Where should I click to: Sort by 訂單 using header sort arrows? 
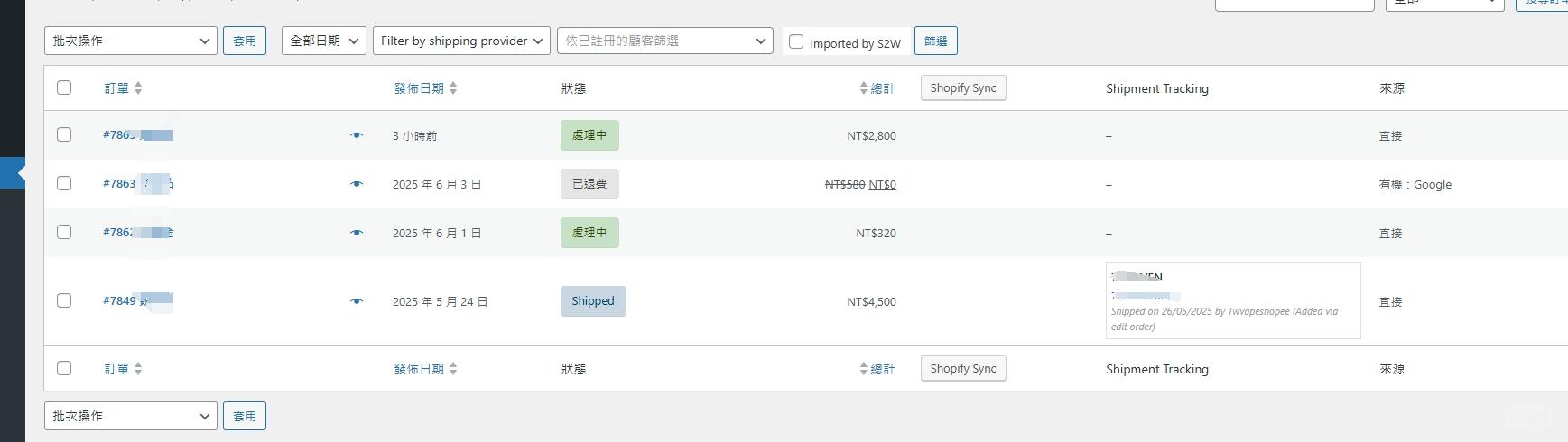[x=138, y=88]
